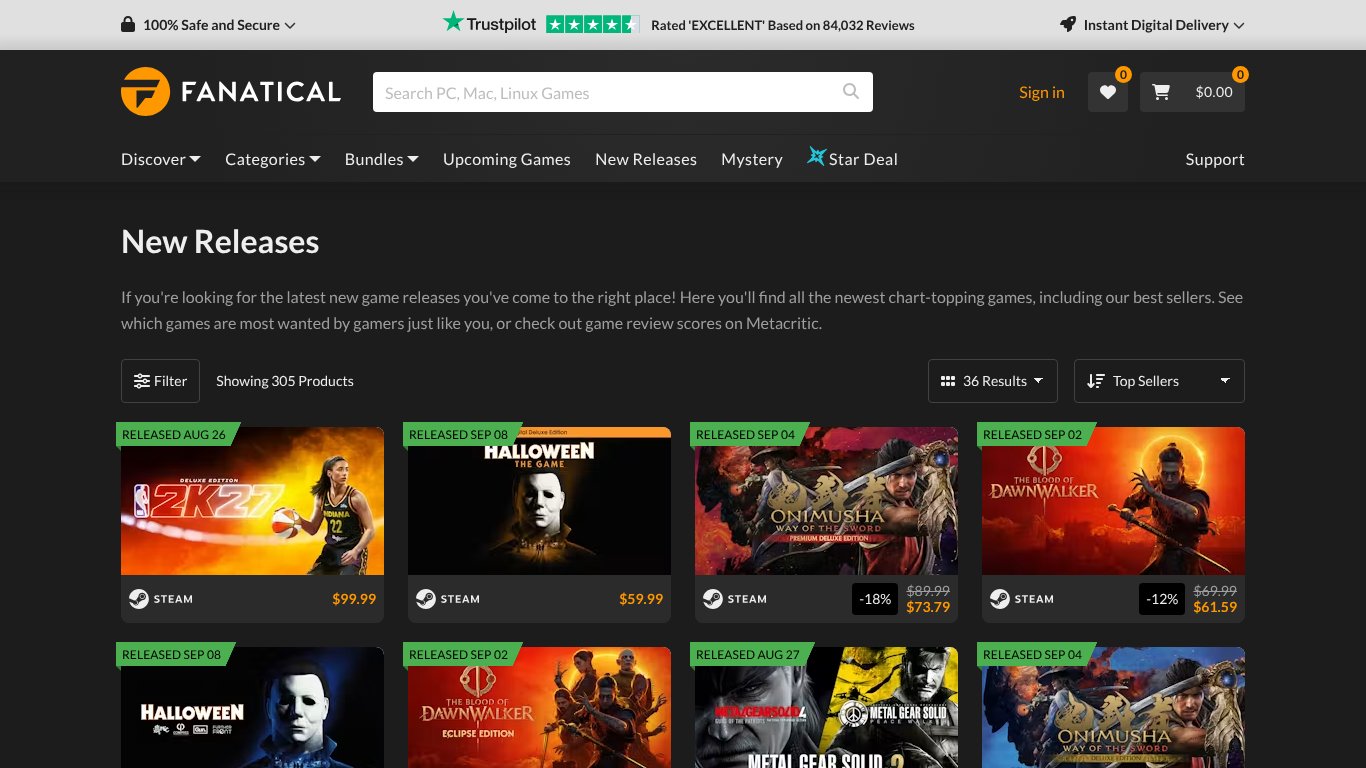This screenshot has height=768, width=1366.
Task: Click the New Releases page heading
Action: [220, 242]
